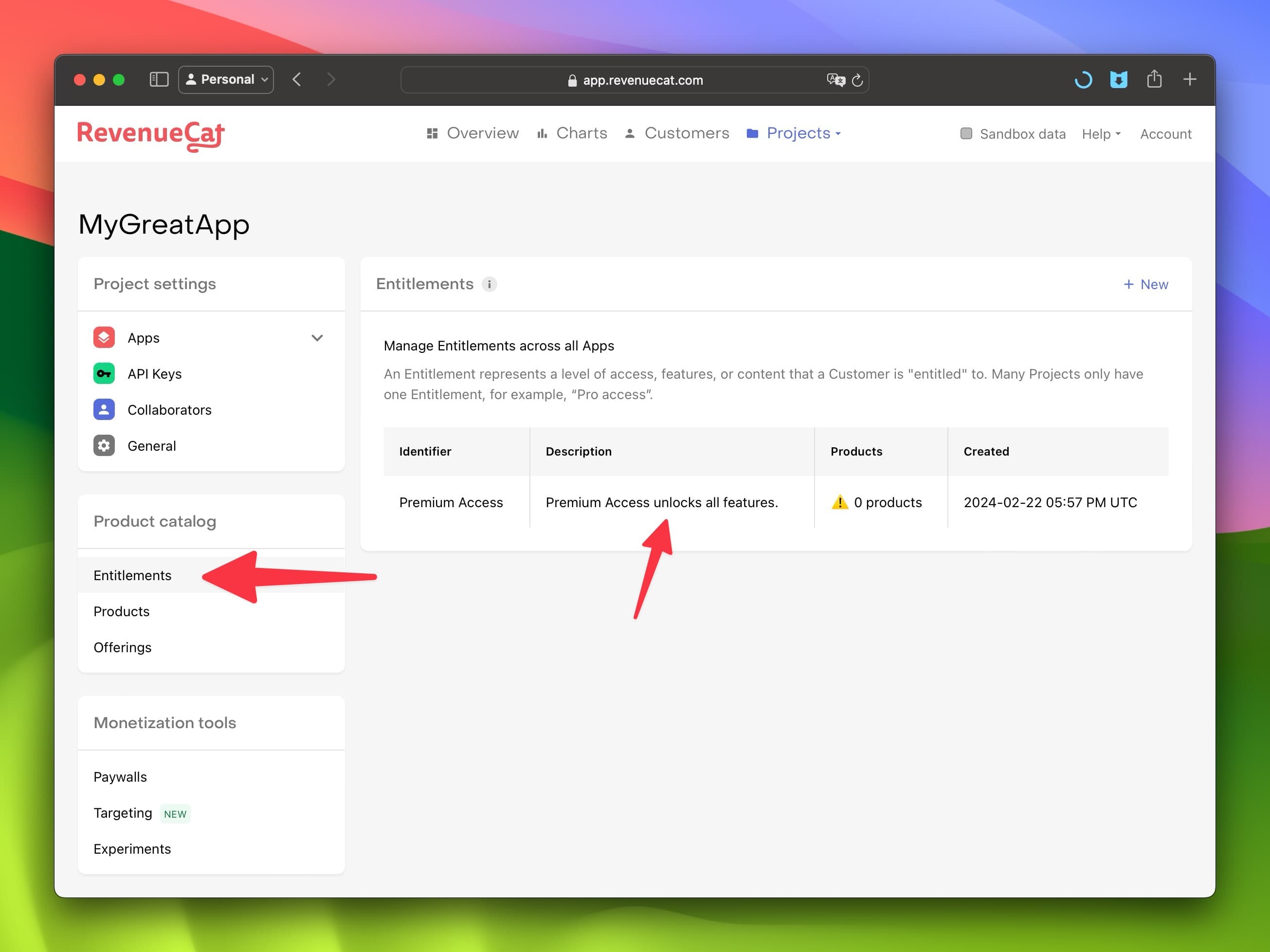Open the Personal profile dropdown
Viewport: 1270px width, 952px height.
(226, 79)
